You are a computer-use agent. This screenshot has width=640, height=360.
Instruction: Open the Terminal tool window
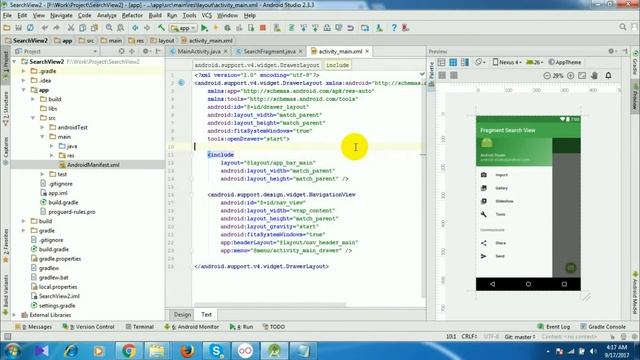[140, 327]
